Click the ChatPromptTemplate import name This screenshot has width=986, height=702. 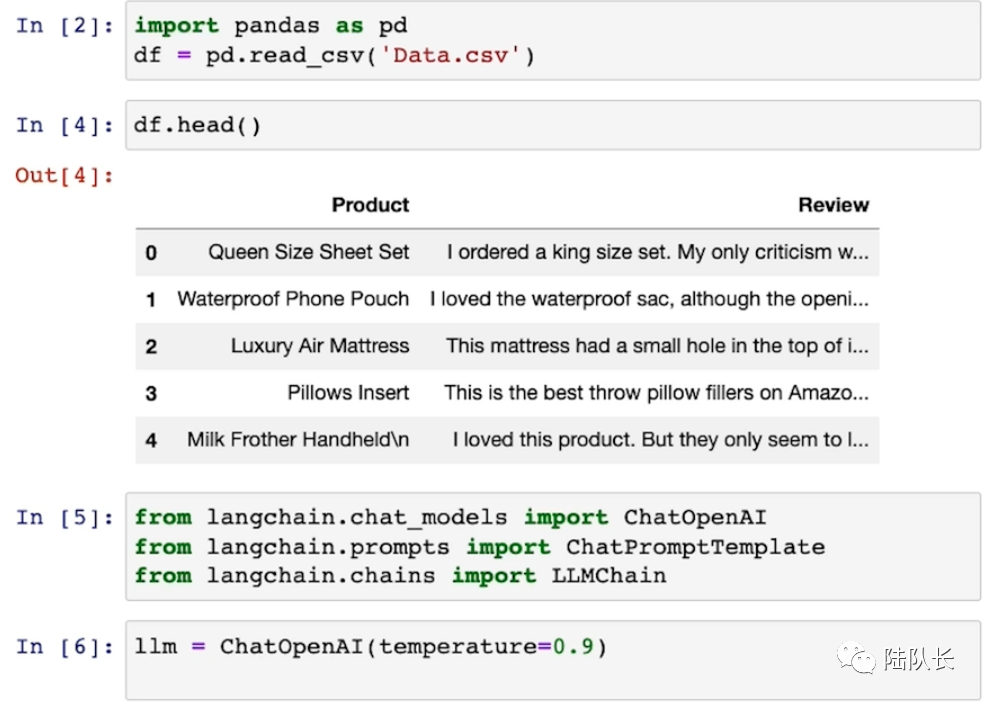pos(695,547)
